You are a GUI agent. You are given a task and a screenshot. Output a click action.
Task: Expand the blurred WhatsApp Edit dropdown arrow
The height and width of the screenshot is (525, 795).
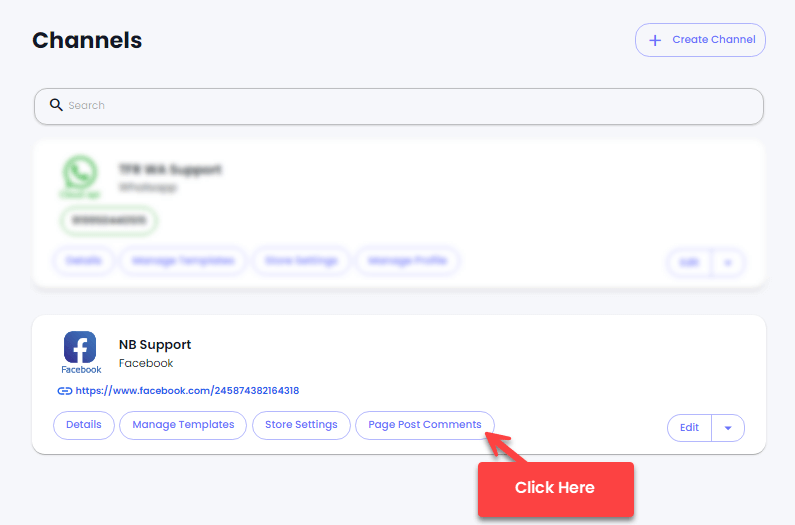728,263
